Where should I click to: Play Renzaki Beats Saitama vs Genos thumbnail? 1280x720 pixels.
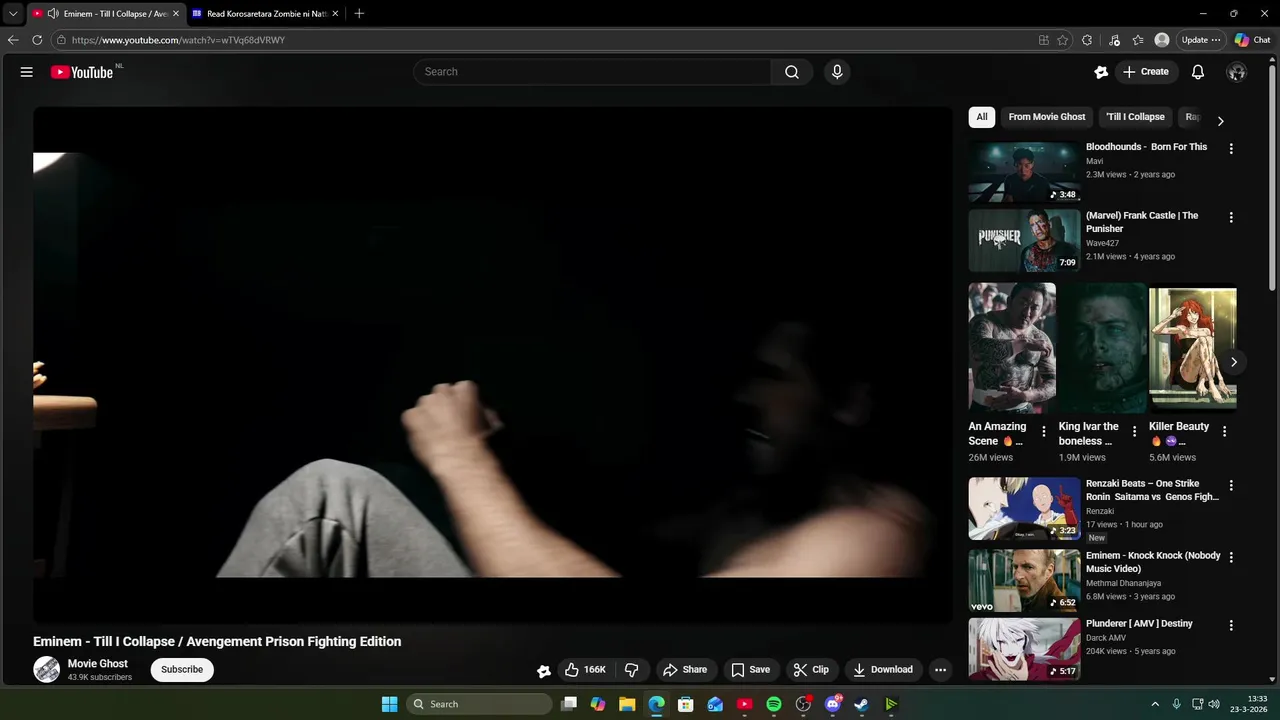click(x=1024, y=508)
